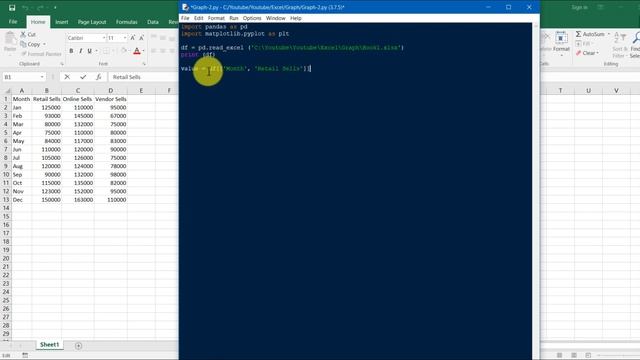Click the Fill button in Excel's Editing group
This screenshot has height=360, width=640.
pos(583,44)
